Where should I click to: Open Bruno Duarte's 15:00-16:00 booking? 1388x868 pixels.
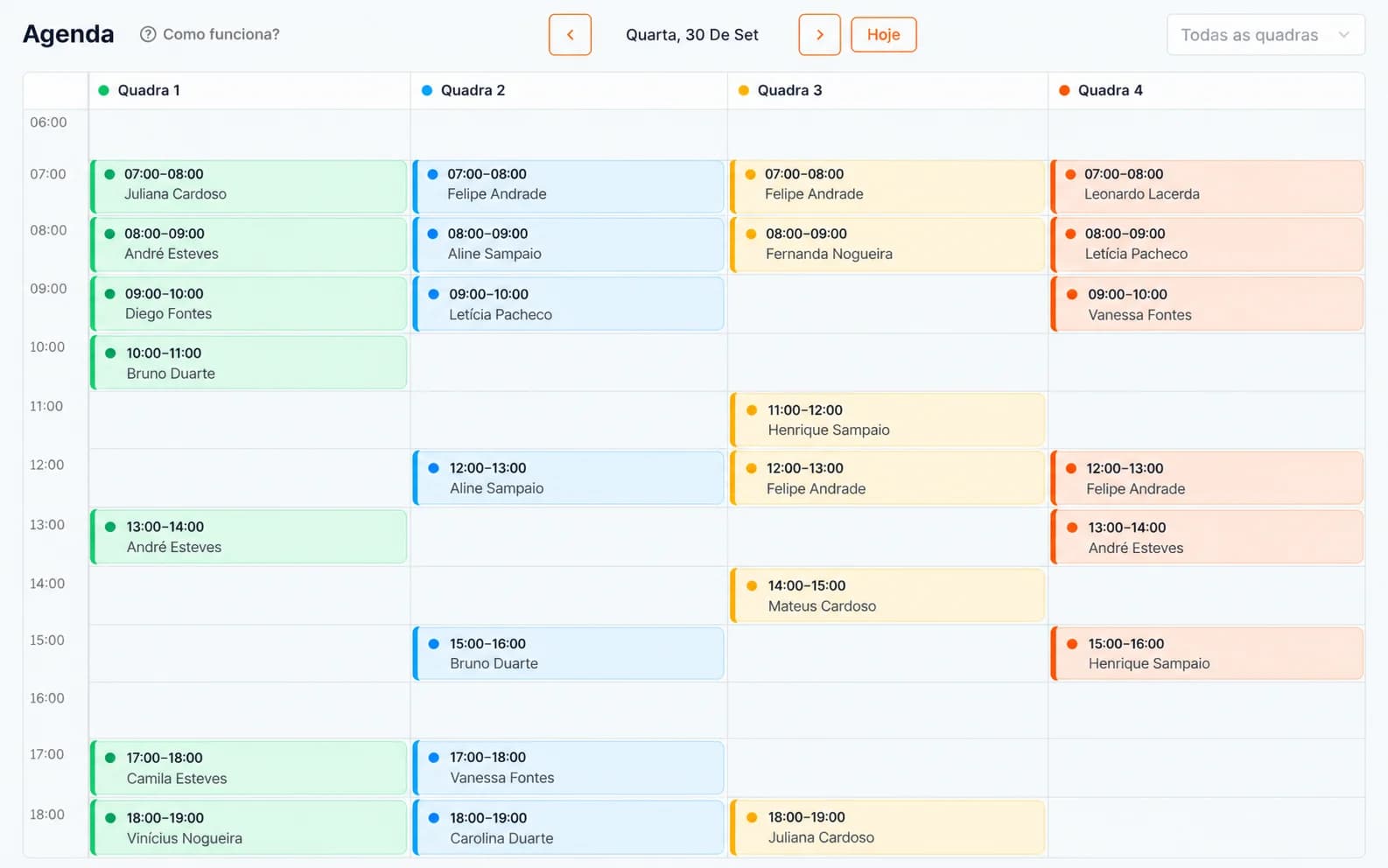pos(568,653)
